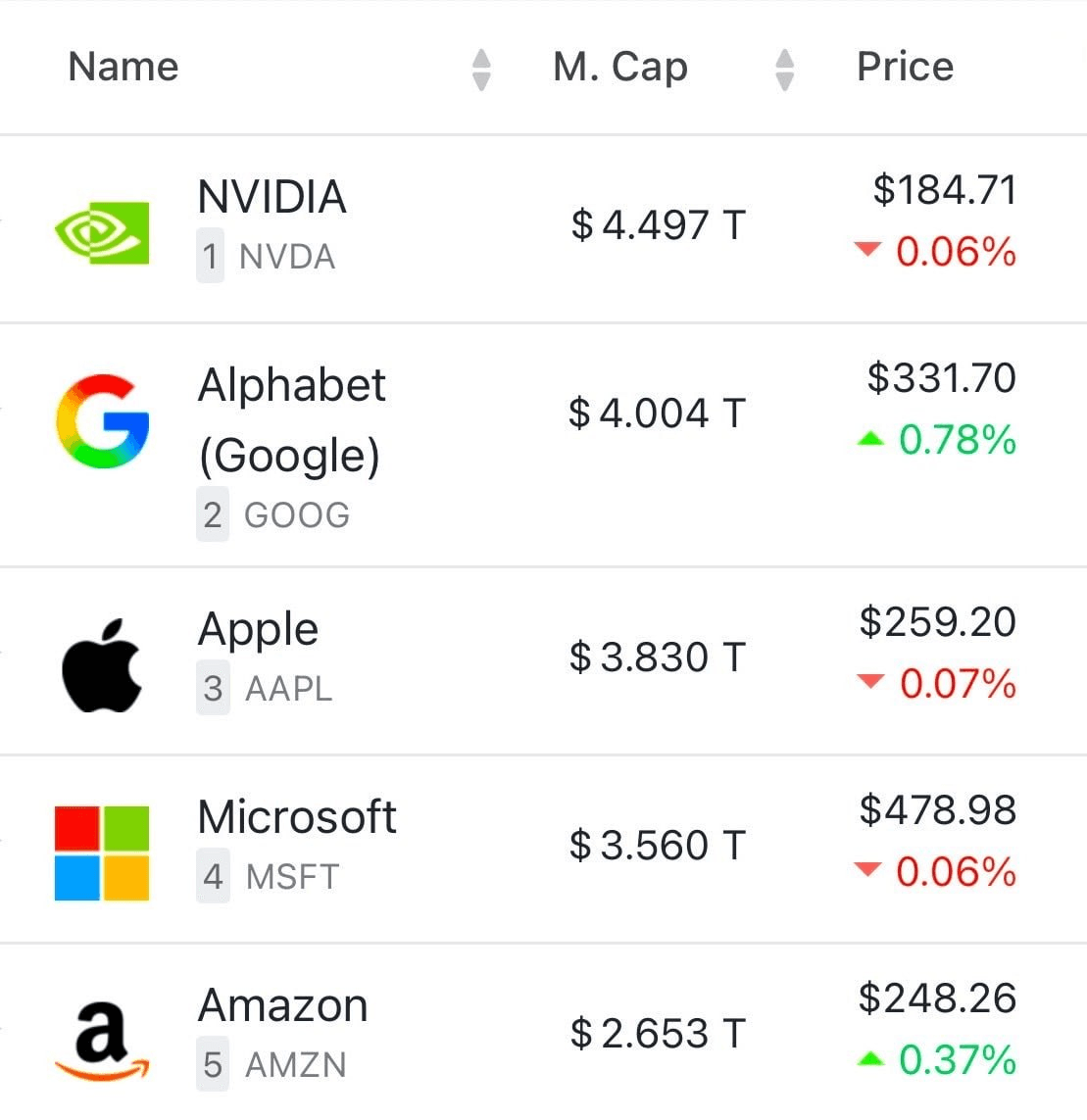The height and width of the screenshot is (1120, 1087).
Task: Open the Microsoft company link
Action: (297, 817)
